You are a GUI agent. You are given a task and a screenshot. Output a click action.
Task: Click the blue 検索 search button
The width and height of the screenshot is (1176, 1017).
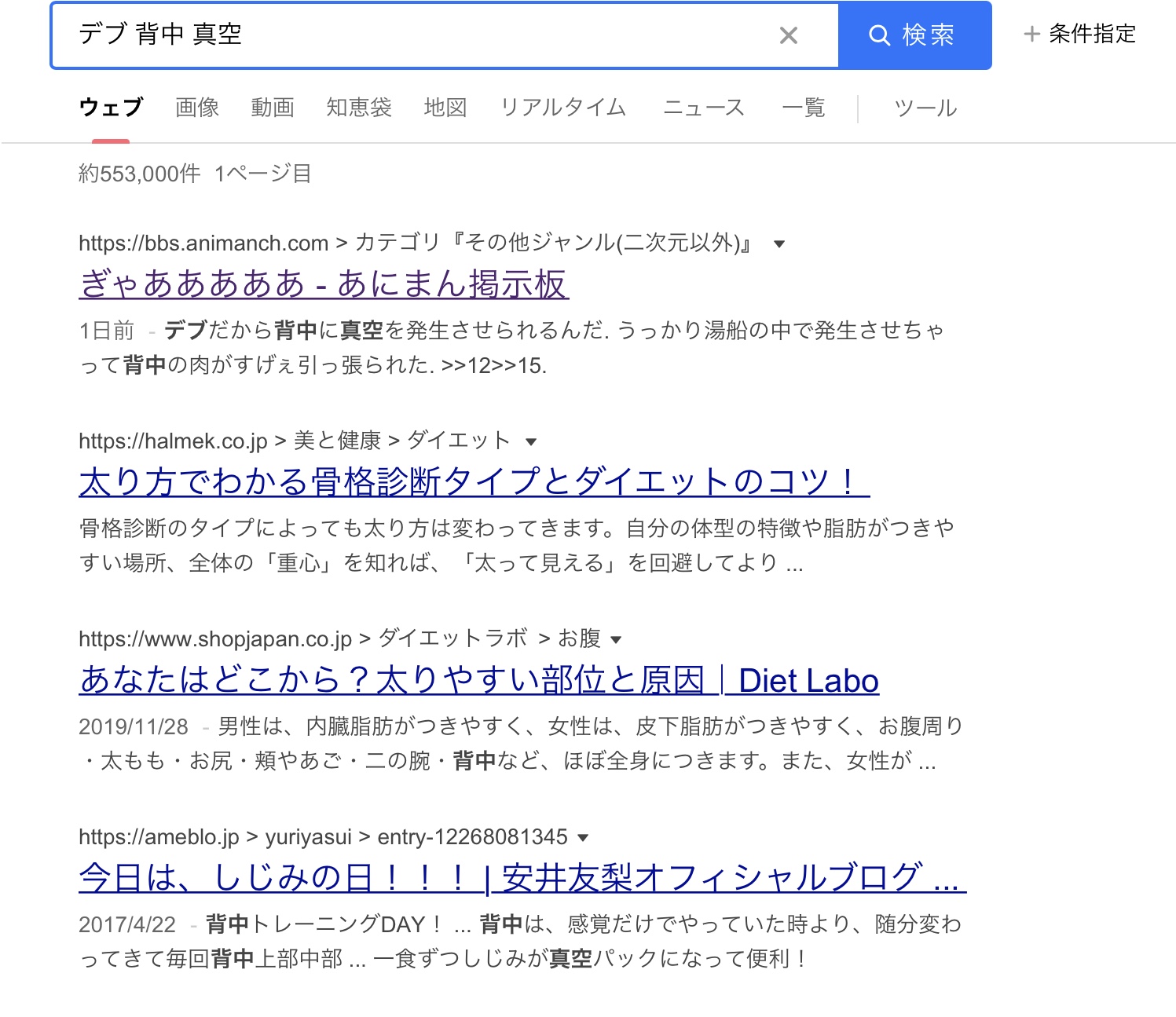pyautogui.click(x=914, y=35)
